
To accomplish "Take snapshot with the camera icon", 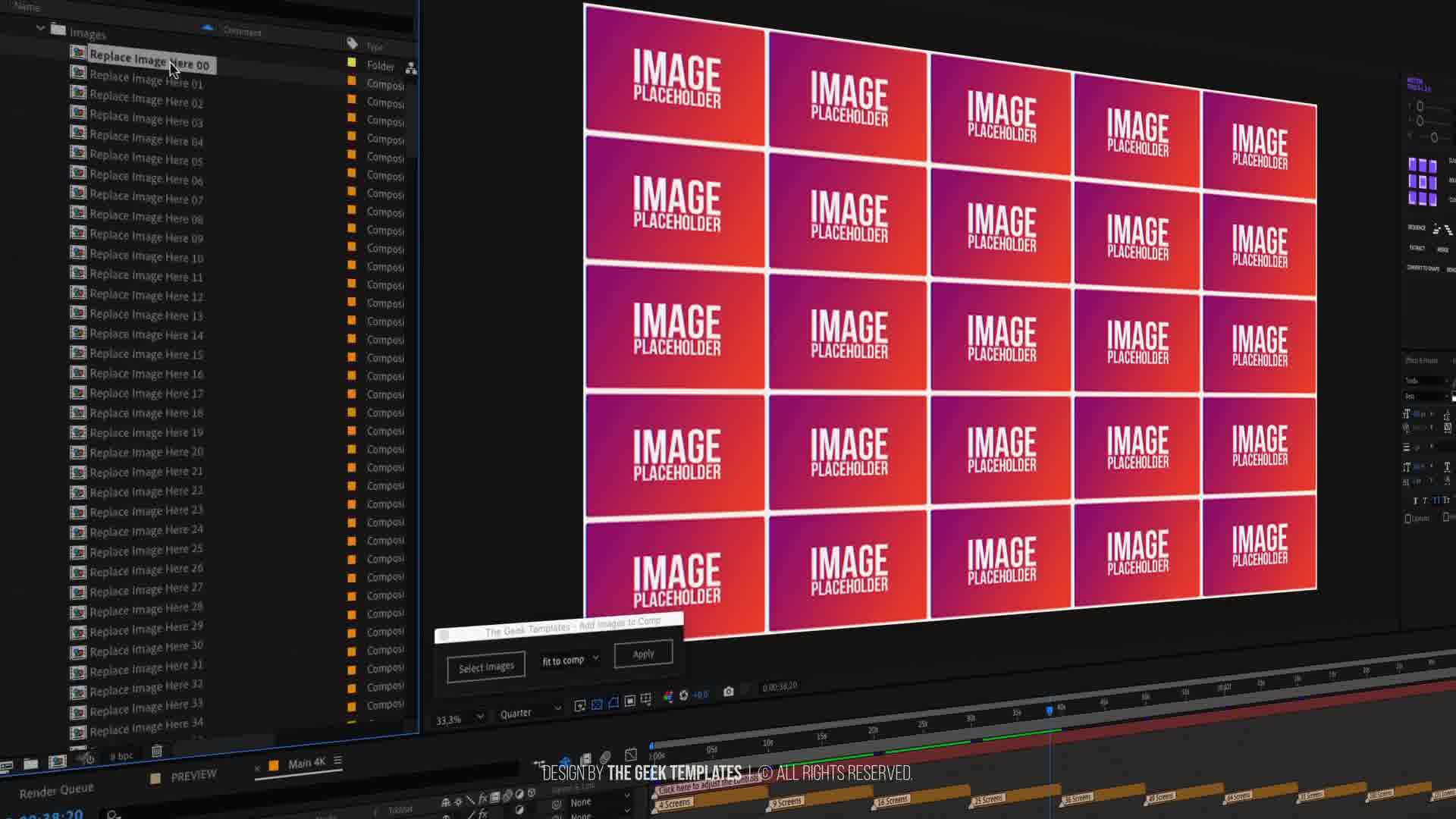I will [728, 692].
